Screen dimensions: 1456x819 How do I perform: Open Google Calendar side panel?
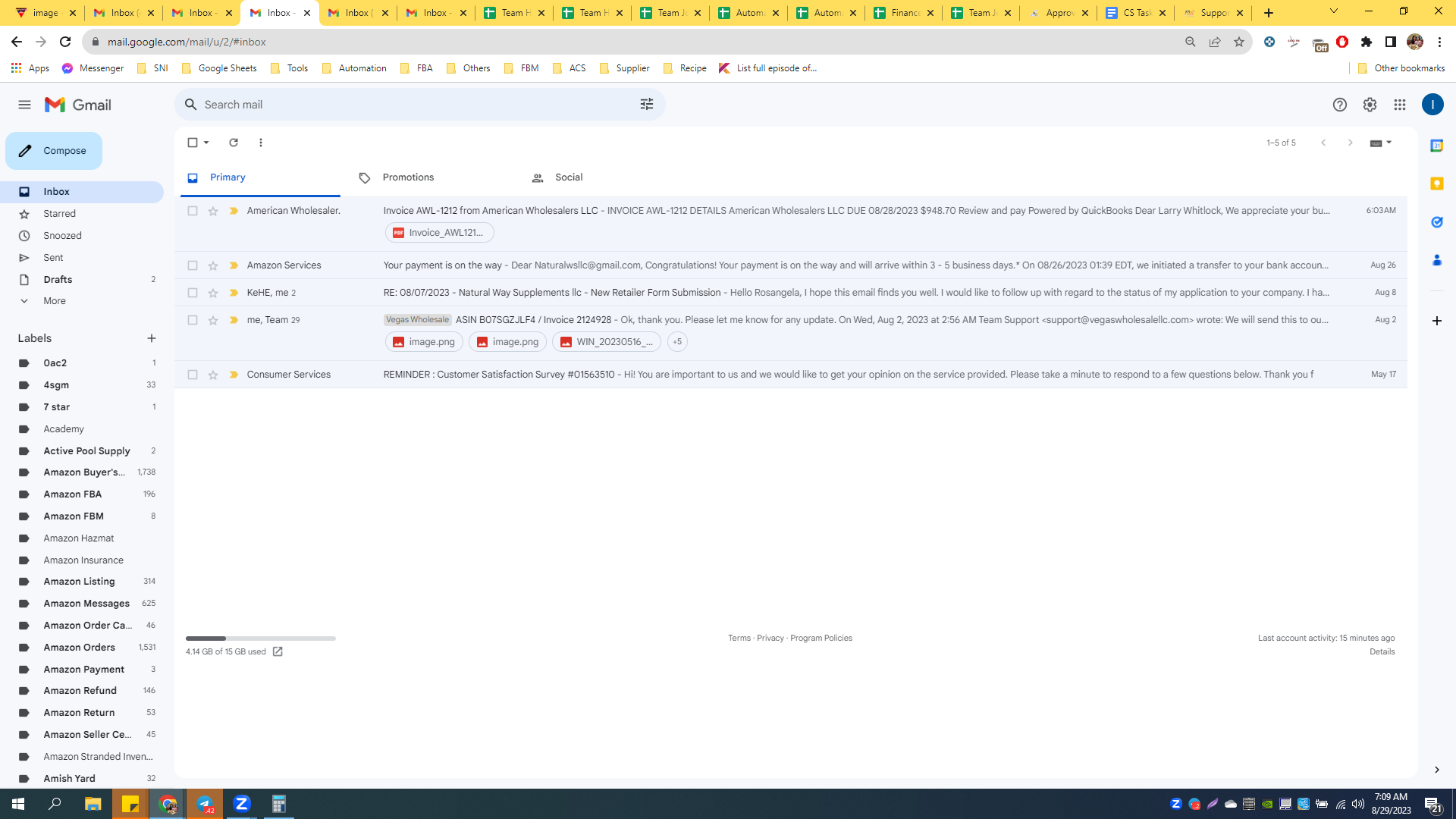1436,146
